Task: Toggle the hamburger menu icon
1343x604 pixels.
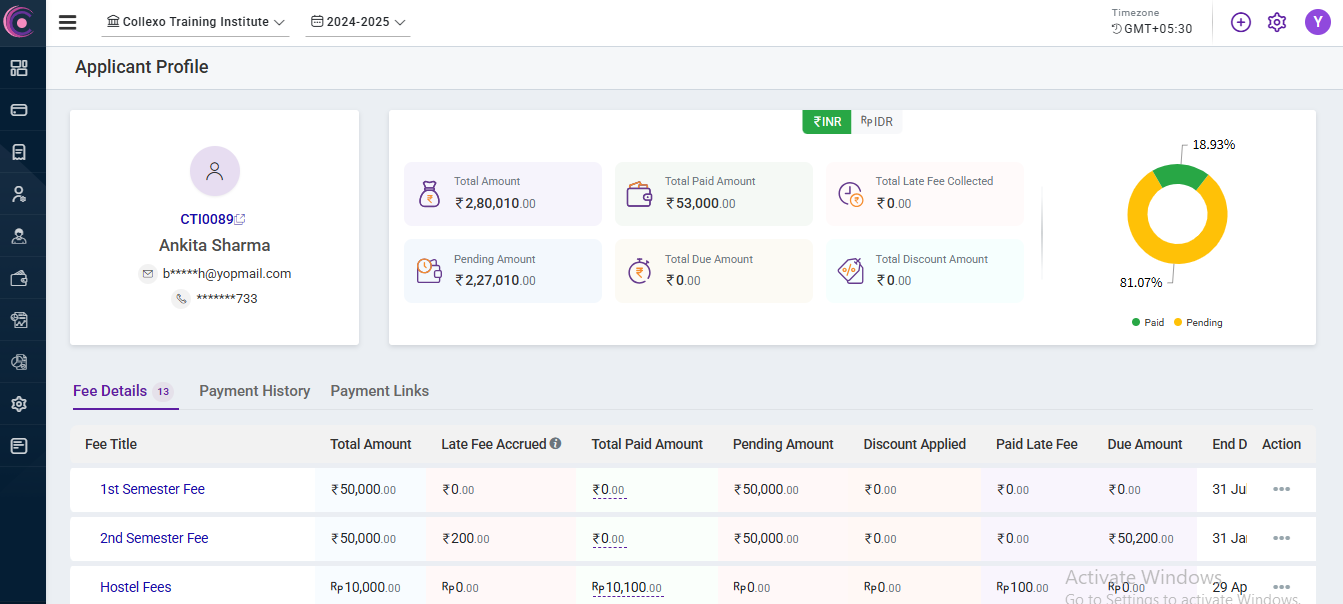Action: (x=68, y=22)
